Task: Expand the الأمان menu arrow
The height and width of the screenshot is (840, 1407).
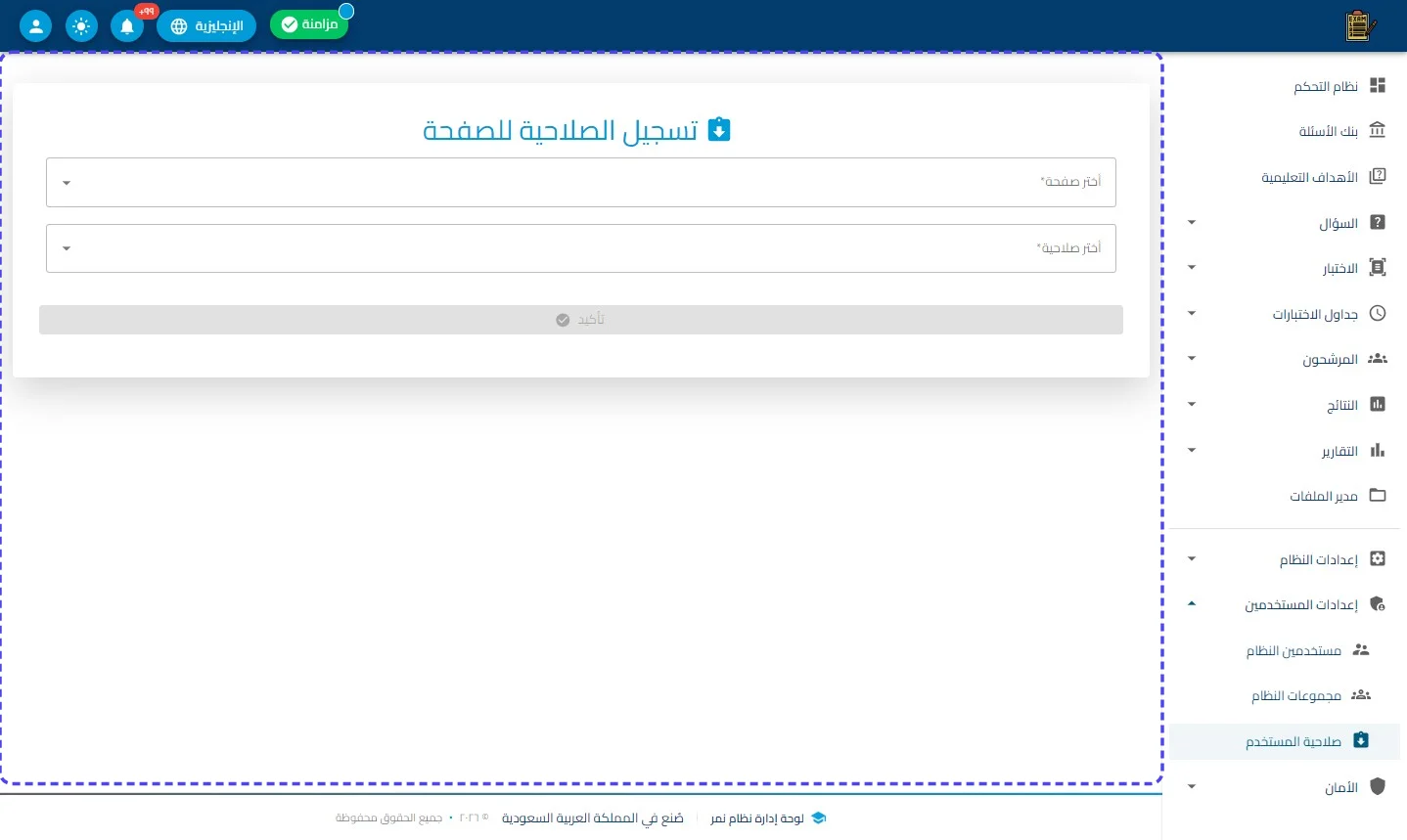Action: [x=1192, y=786]
